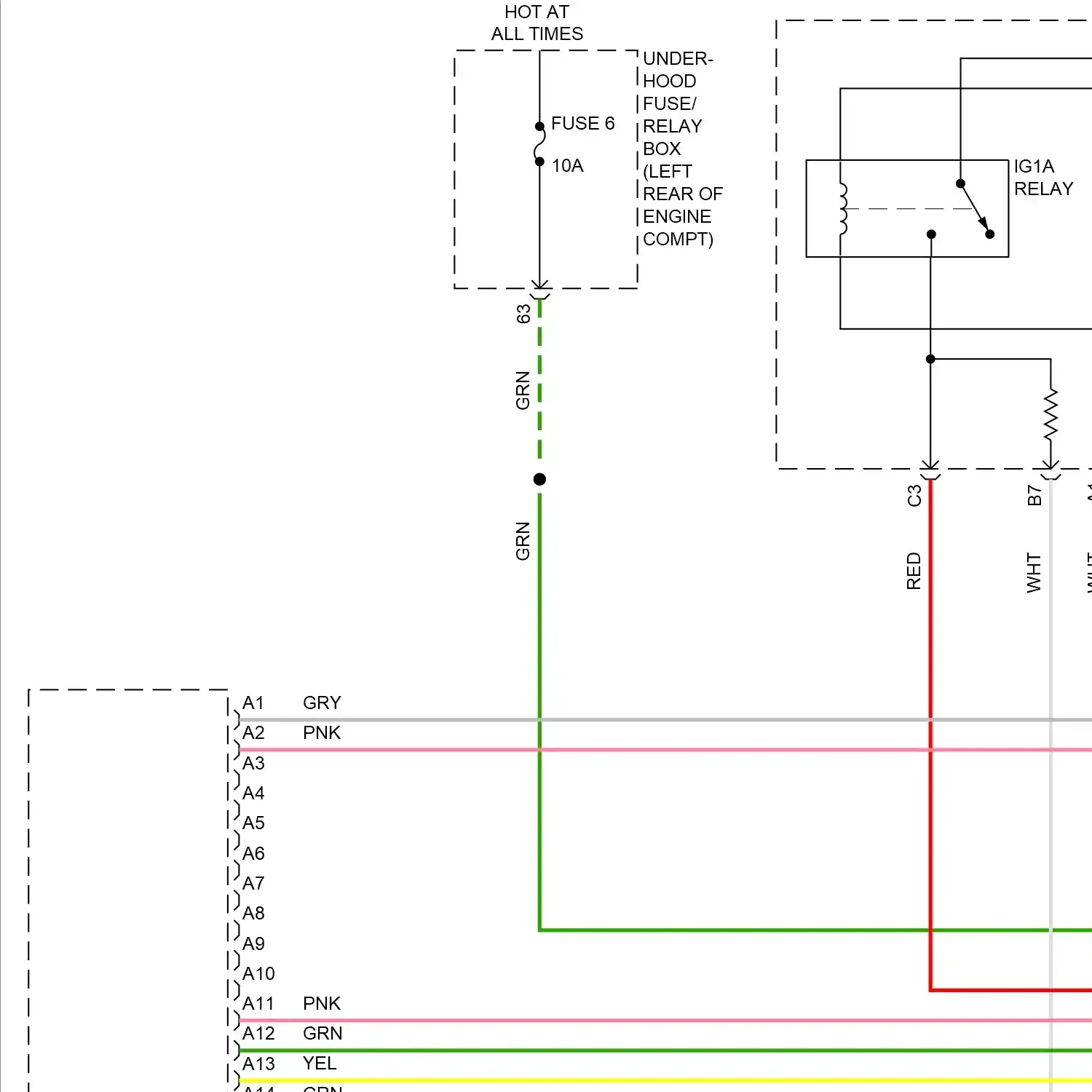Click the resistor symbol above terminal B7
Screen dimensions: 1092x1092
click(1051, 415)
